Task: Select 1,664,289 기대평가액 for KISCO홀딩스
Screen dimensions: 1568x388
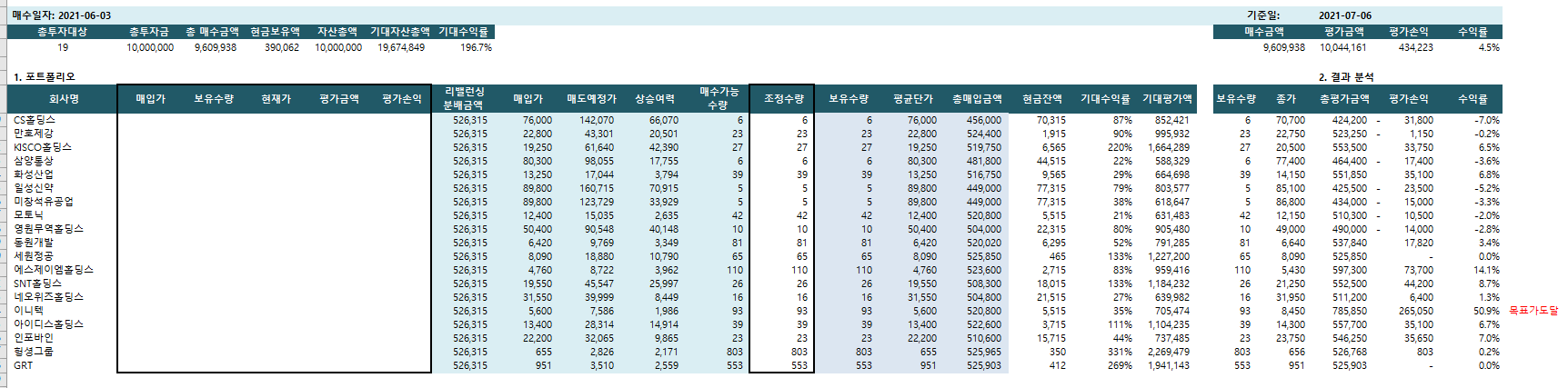Action: pos(1169,147)
